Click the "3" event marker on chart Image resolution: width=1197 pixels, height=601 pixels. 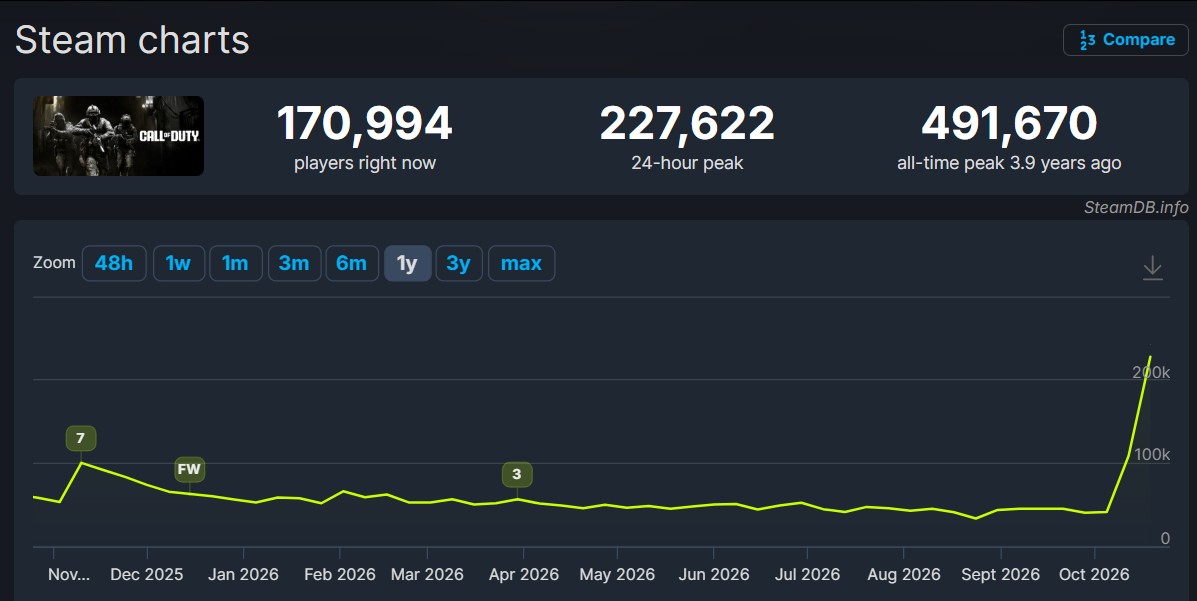517,474
